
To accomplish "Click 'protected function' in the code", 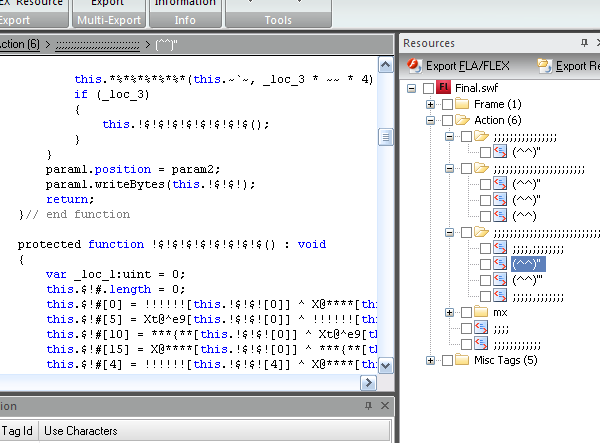I will pos(81,244).
